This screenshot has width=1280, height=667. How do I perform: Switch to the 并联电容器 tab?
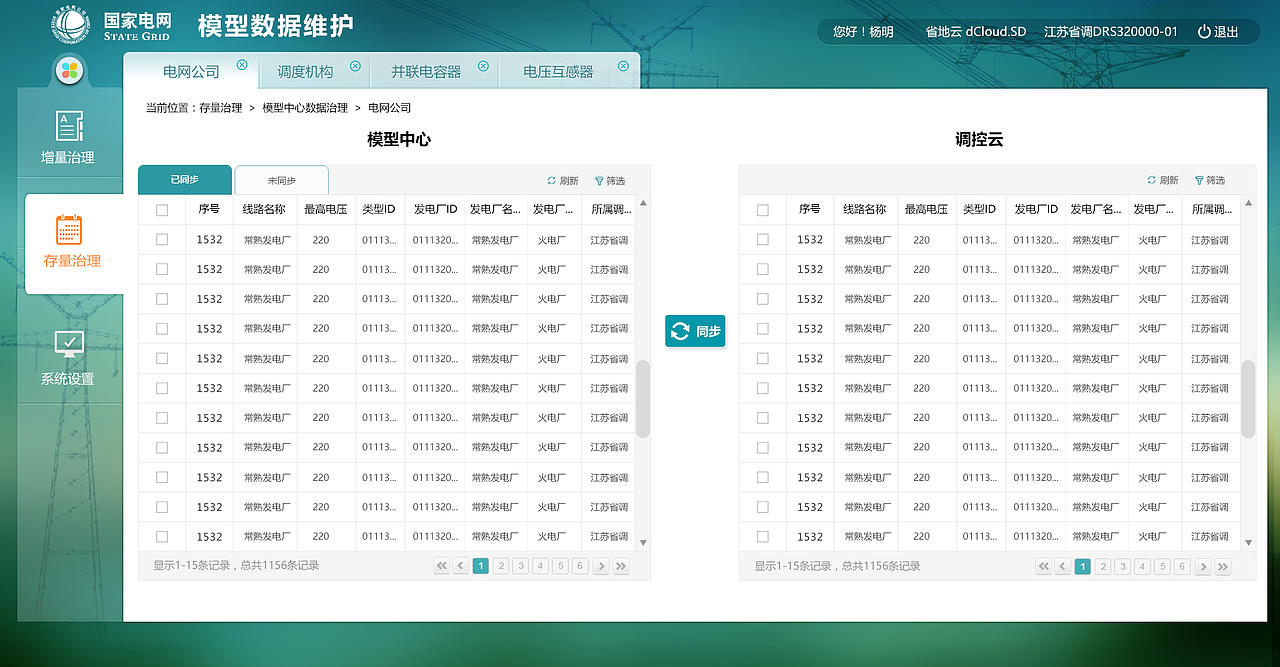(428, 70)
